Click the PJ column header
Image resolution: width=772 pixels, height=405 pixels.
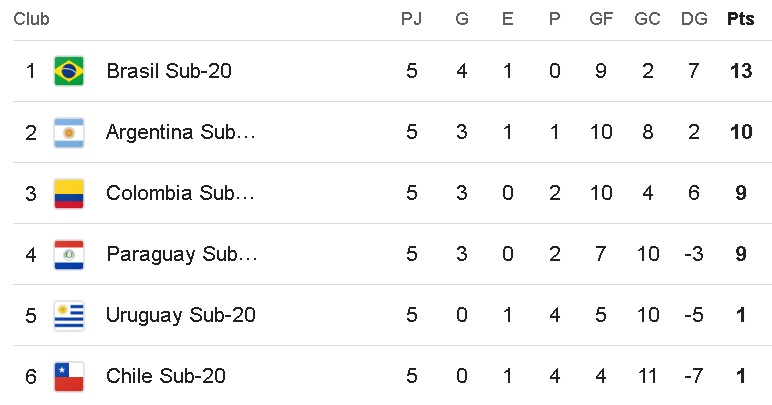(412, 19)
